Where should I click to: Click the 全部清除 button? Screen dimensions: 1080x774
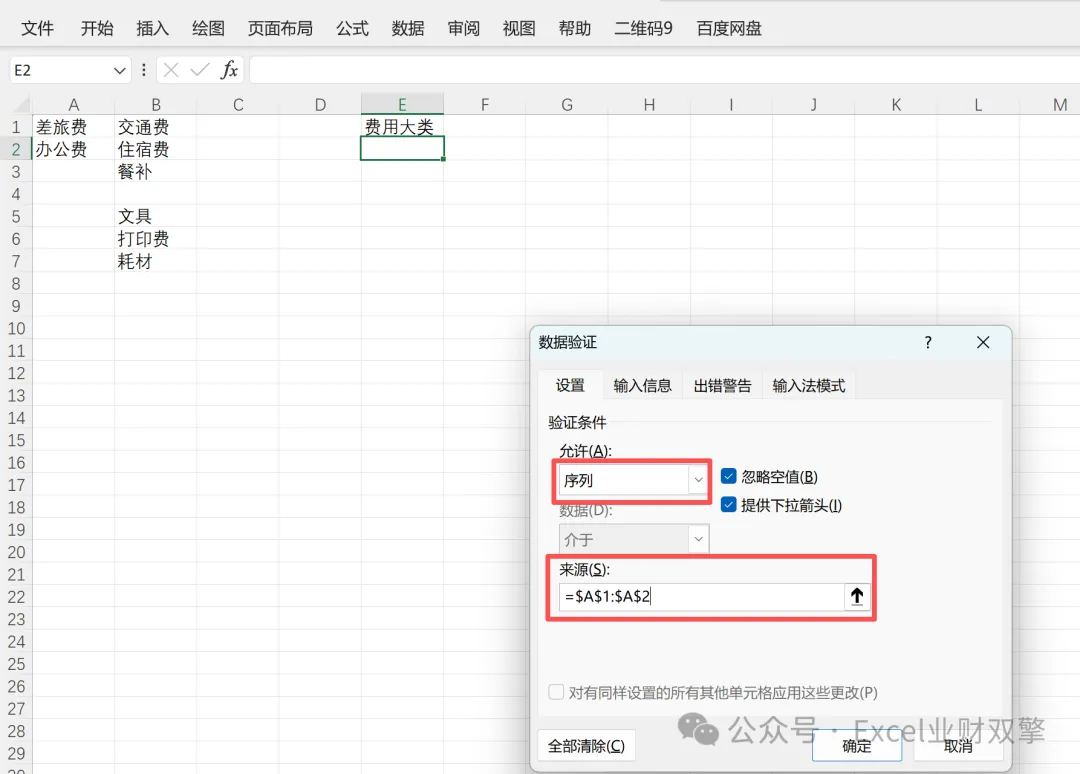(586, 746)
